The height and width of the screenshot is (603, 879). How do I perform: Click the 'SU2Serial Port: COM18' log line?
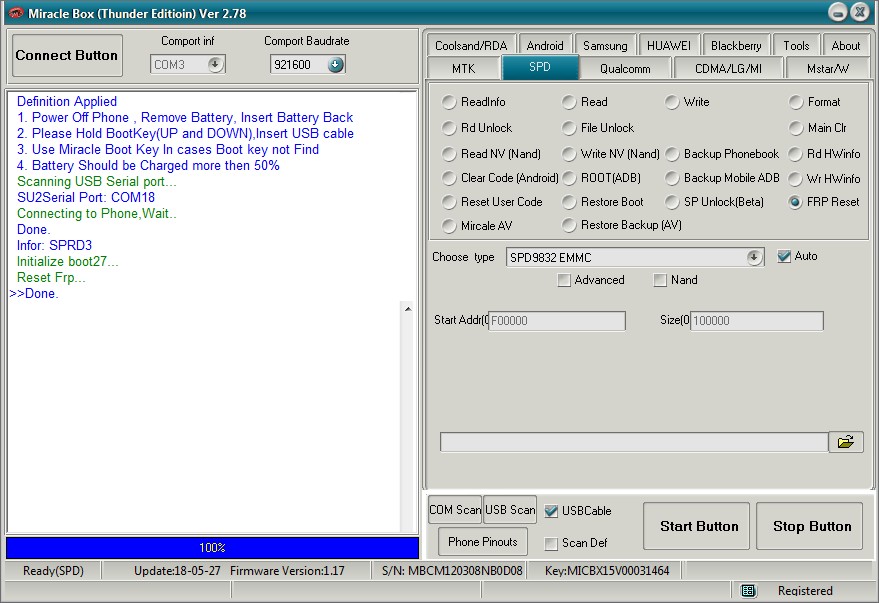point(86,197)
